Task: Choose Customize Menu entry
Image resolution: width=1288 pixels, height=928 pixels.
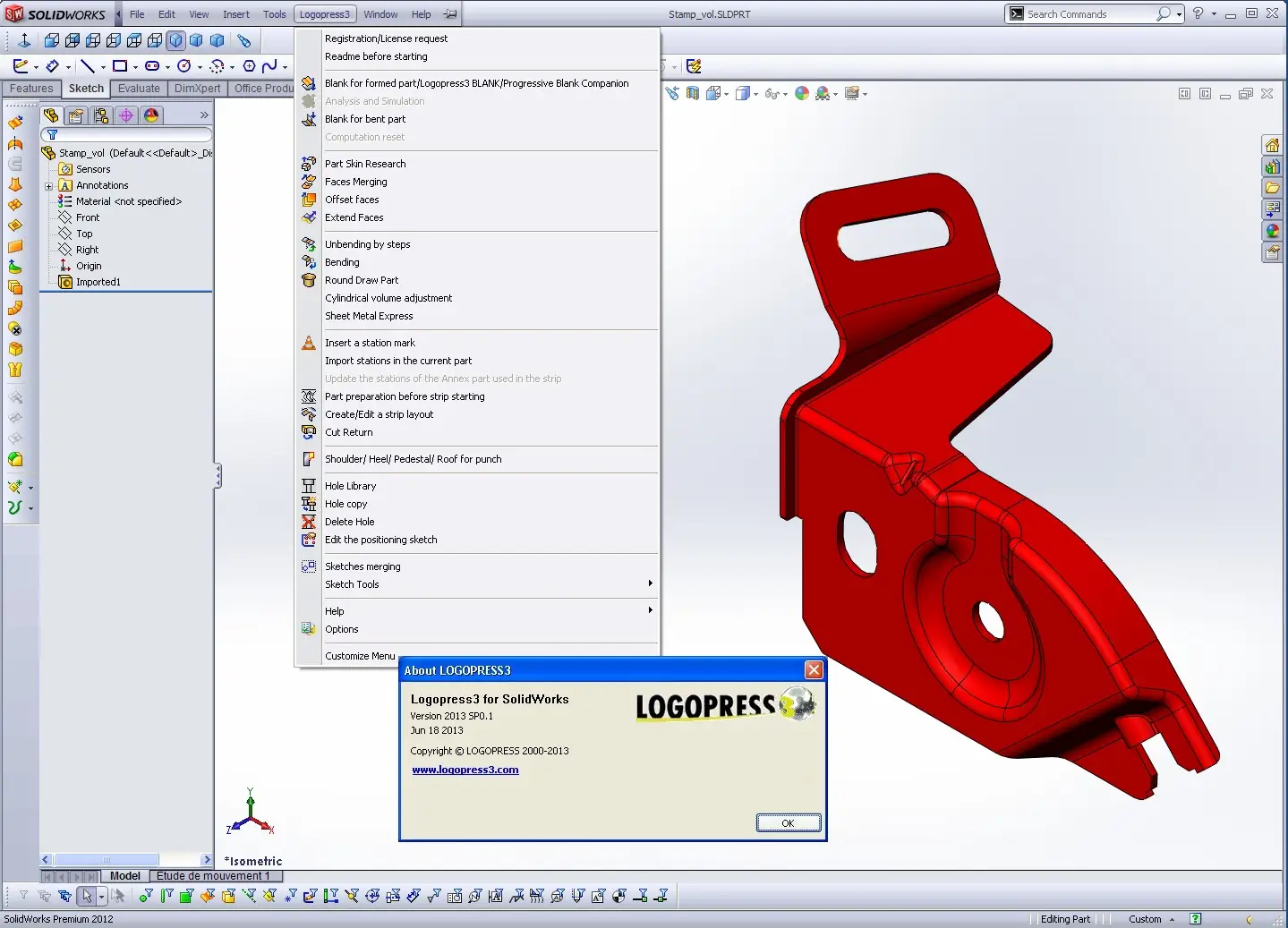Action: click(x=360, y=656)
